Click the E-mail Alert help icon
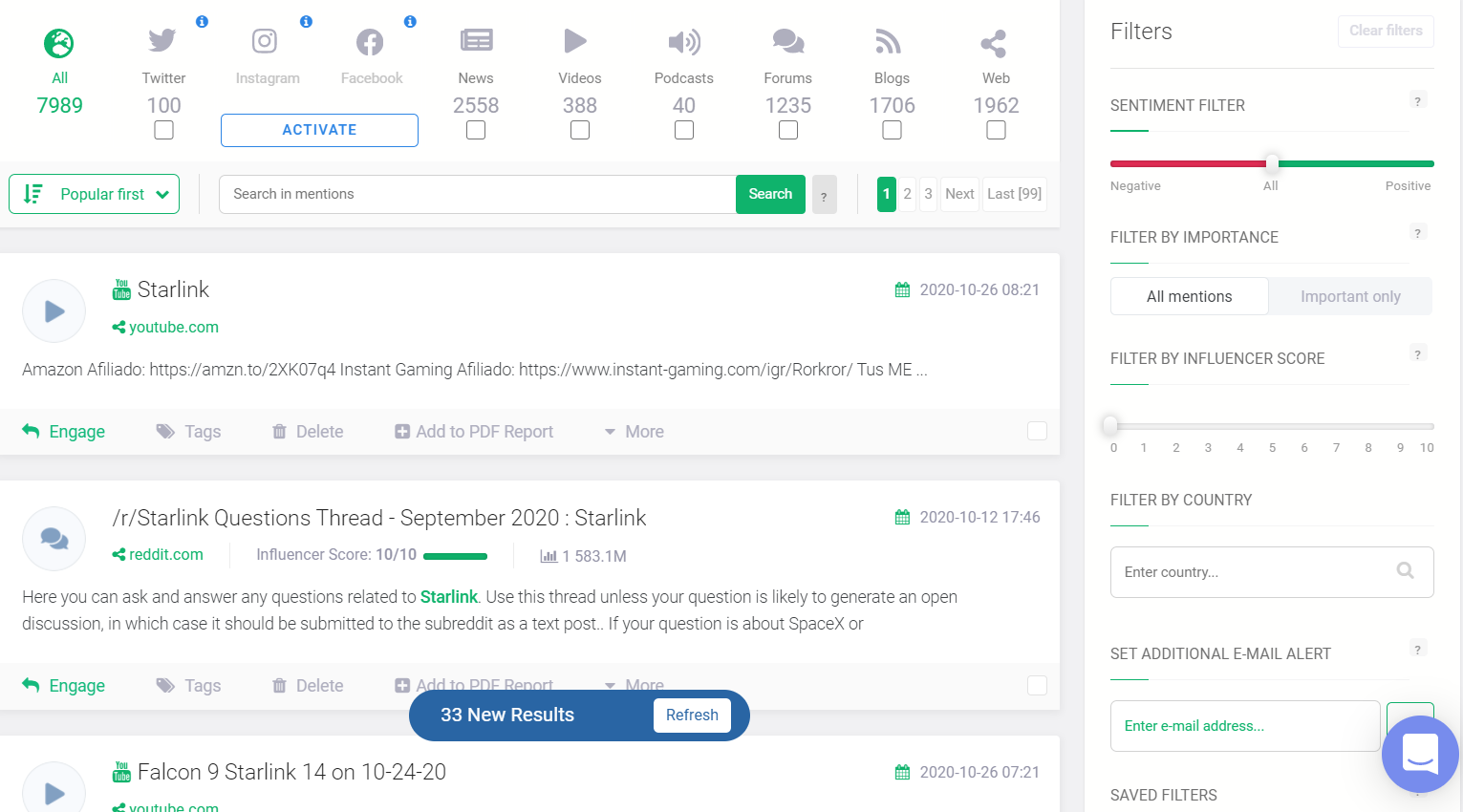 [1418, 650]
